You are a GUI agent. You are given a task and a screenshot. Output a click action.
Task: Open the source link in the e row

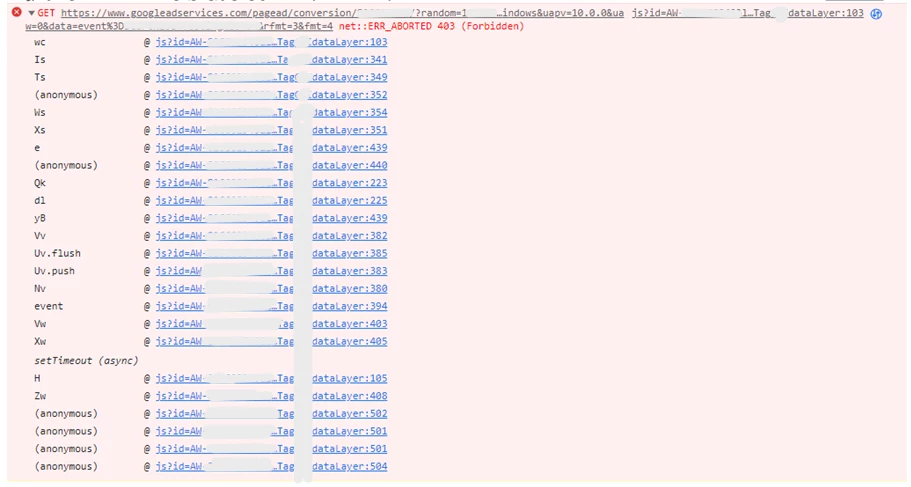[271, 148]
